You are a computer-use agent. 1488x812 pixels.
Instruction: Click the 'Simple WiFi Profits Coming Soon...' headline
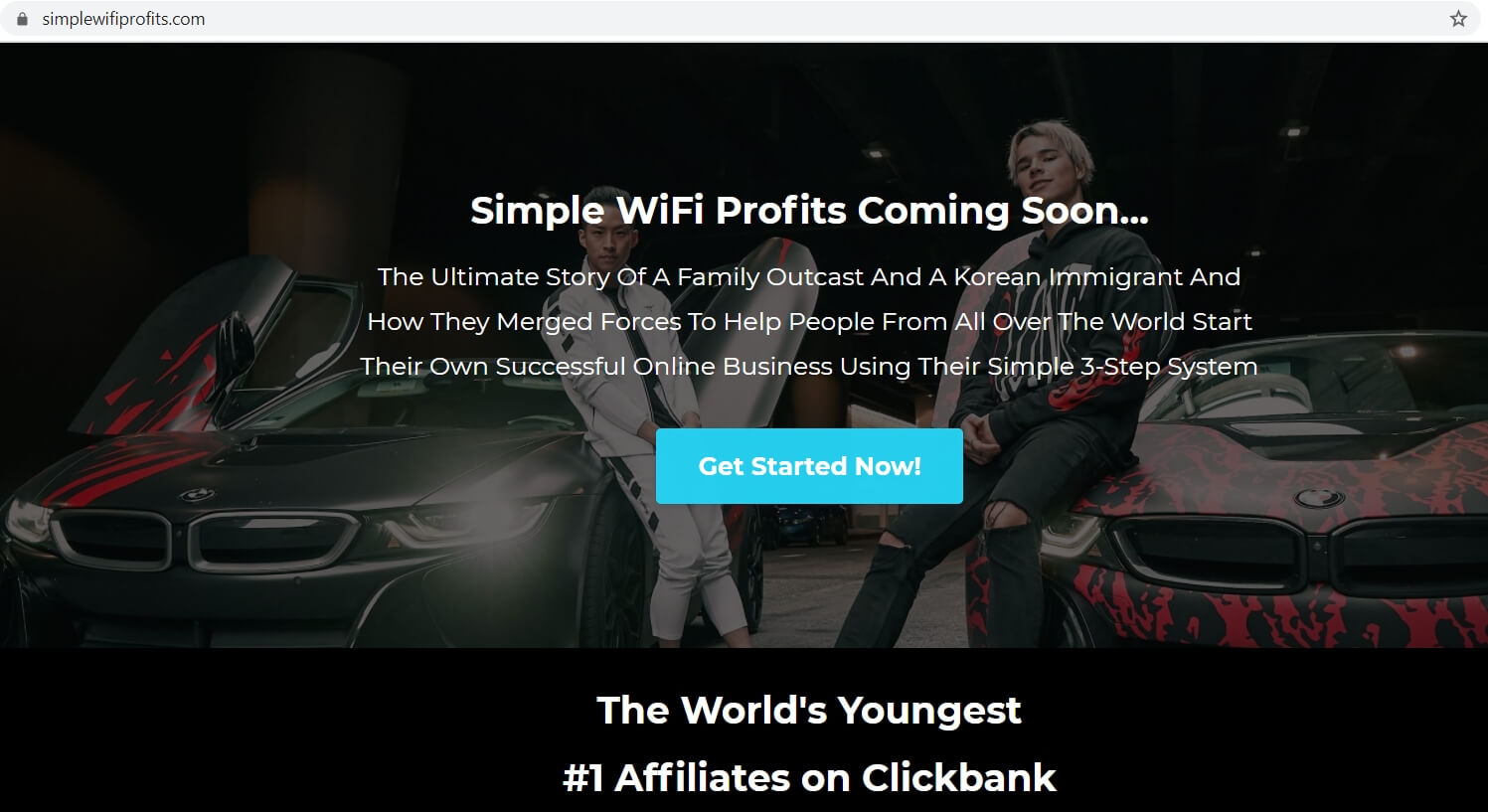[809, 211]
